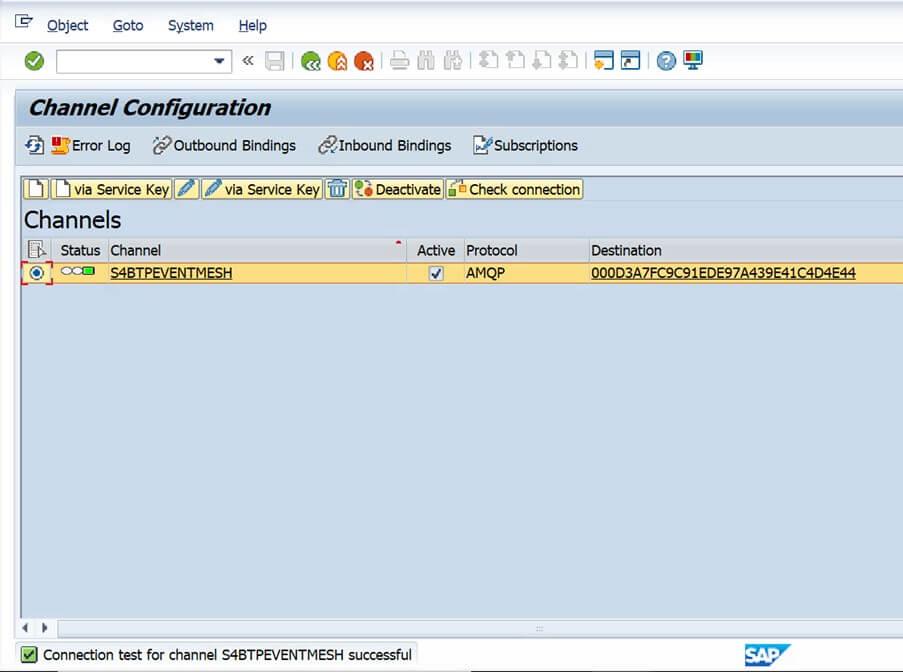Click the green success icon in status bar

coord(29,655)
